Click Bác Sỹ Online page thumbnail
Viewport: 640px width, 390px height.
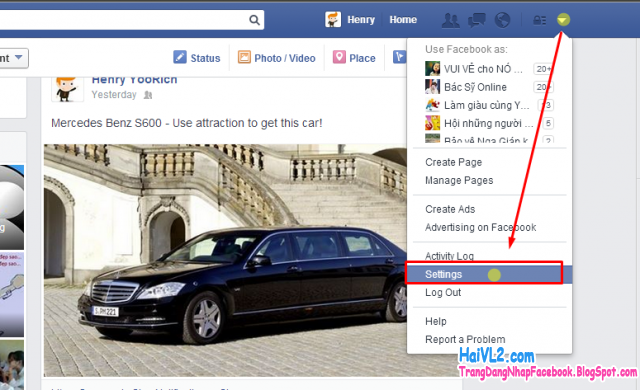432,86
